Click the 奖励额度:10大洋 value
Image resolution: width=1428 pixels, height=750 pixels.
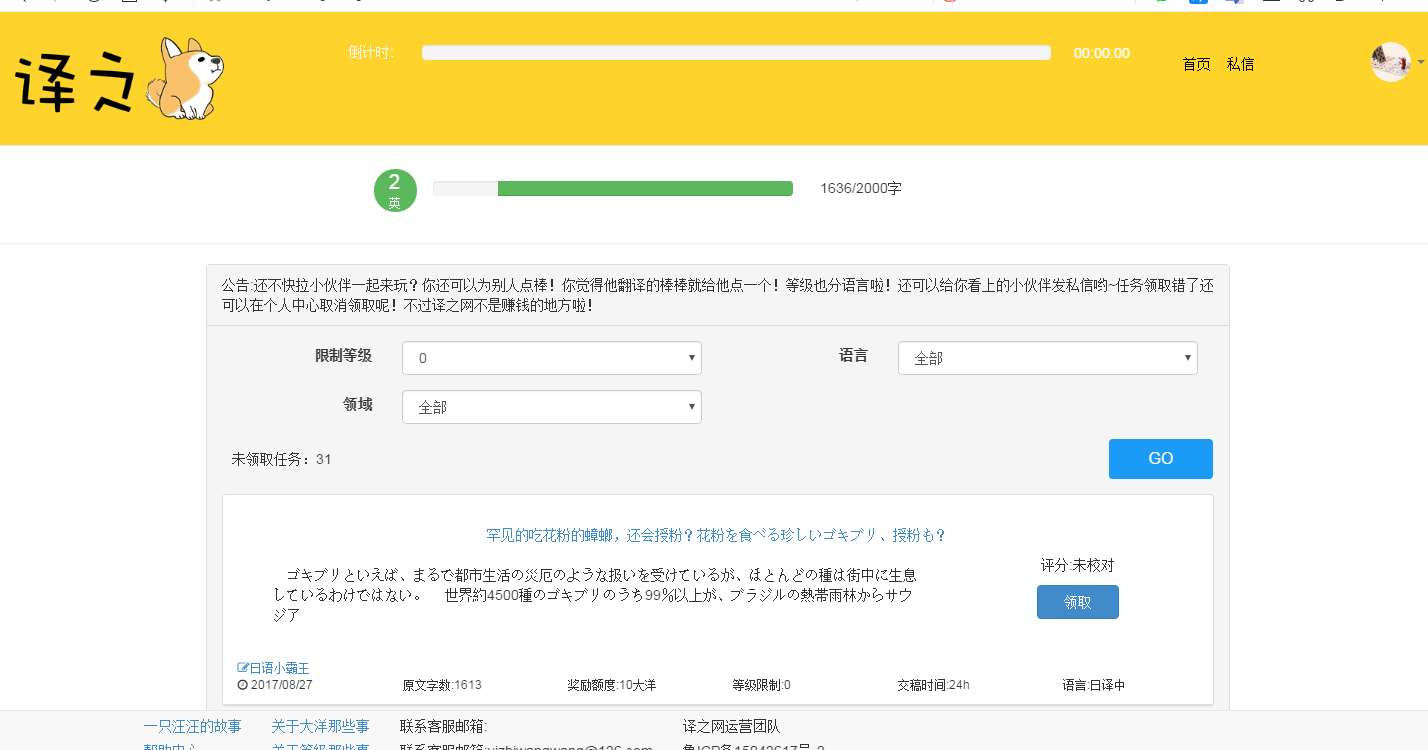611,685
